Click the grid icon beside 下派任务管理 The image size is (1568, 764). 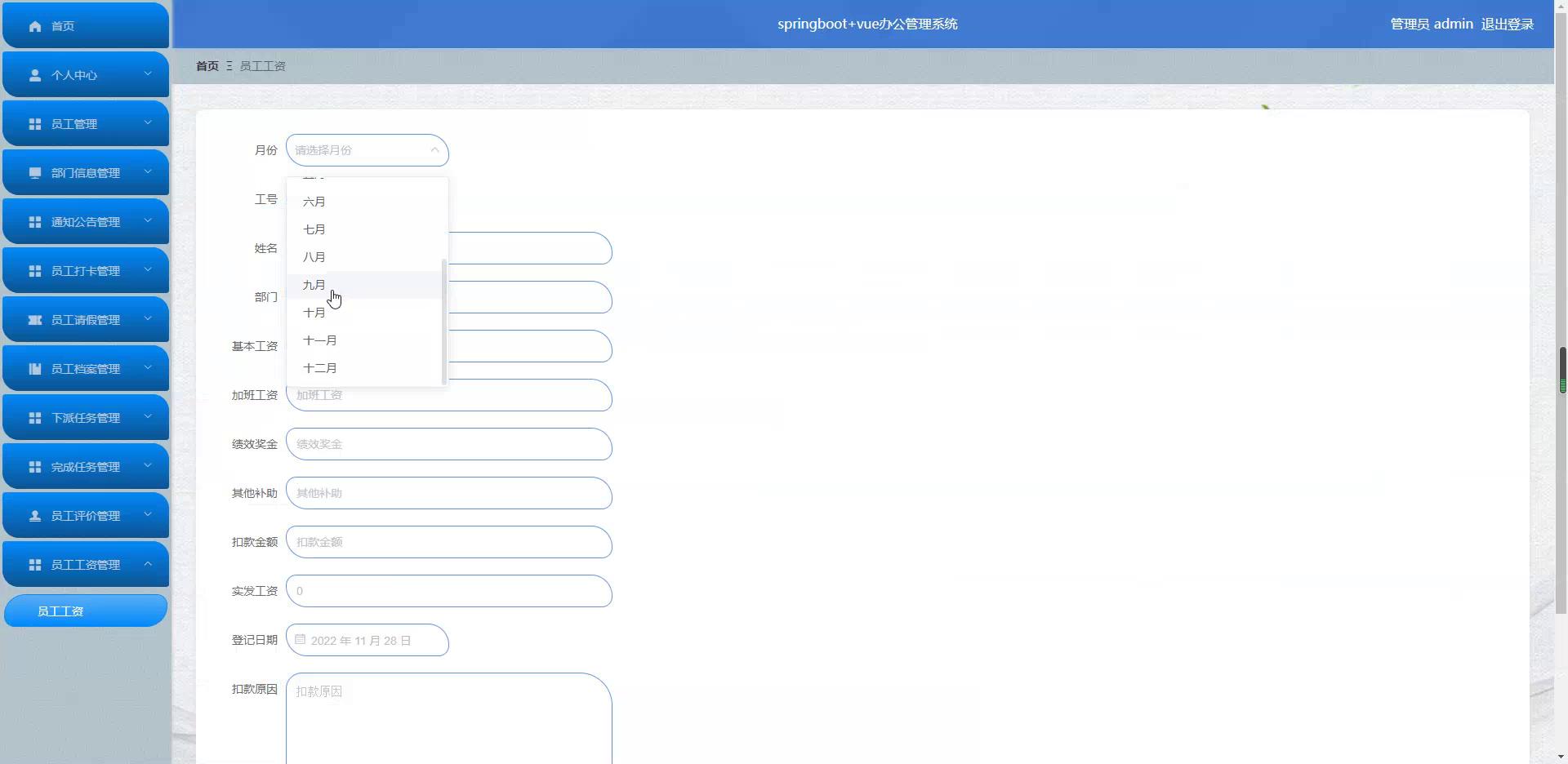35,418
